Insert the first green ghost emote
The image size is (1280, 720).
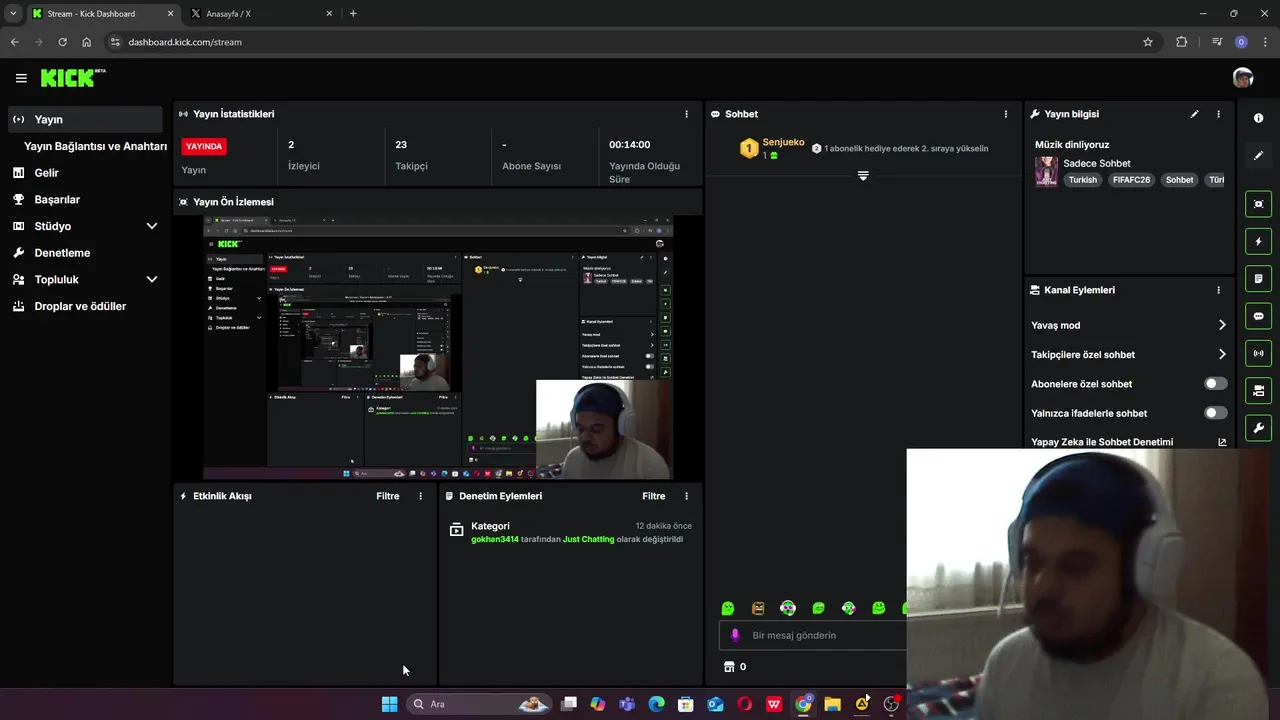728,608
